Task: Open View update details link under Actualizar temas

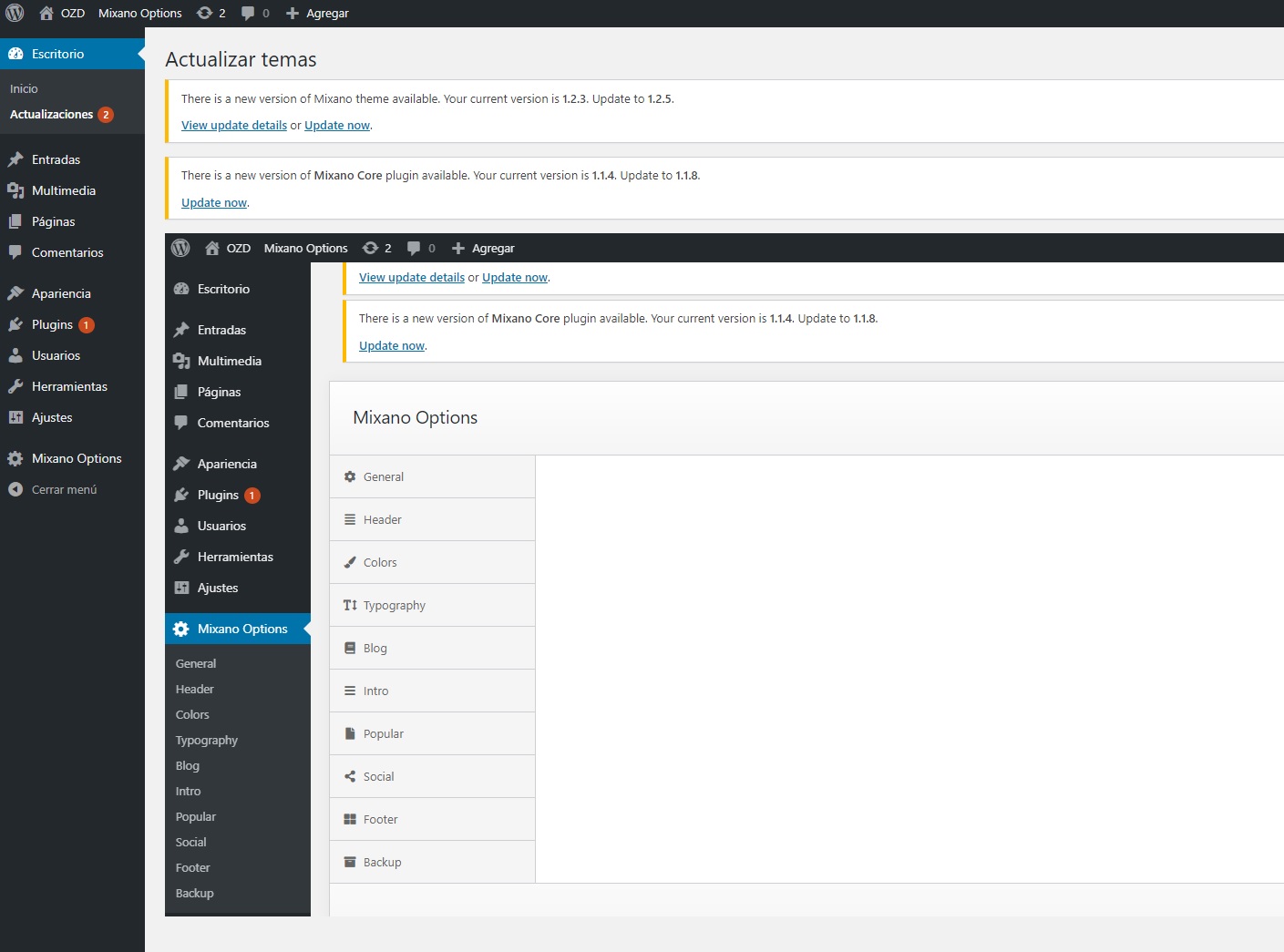Action: 234,126
